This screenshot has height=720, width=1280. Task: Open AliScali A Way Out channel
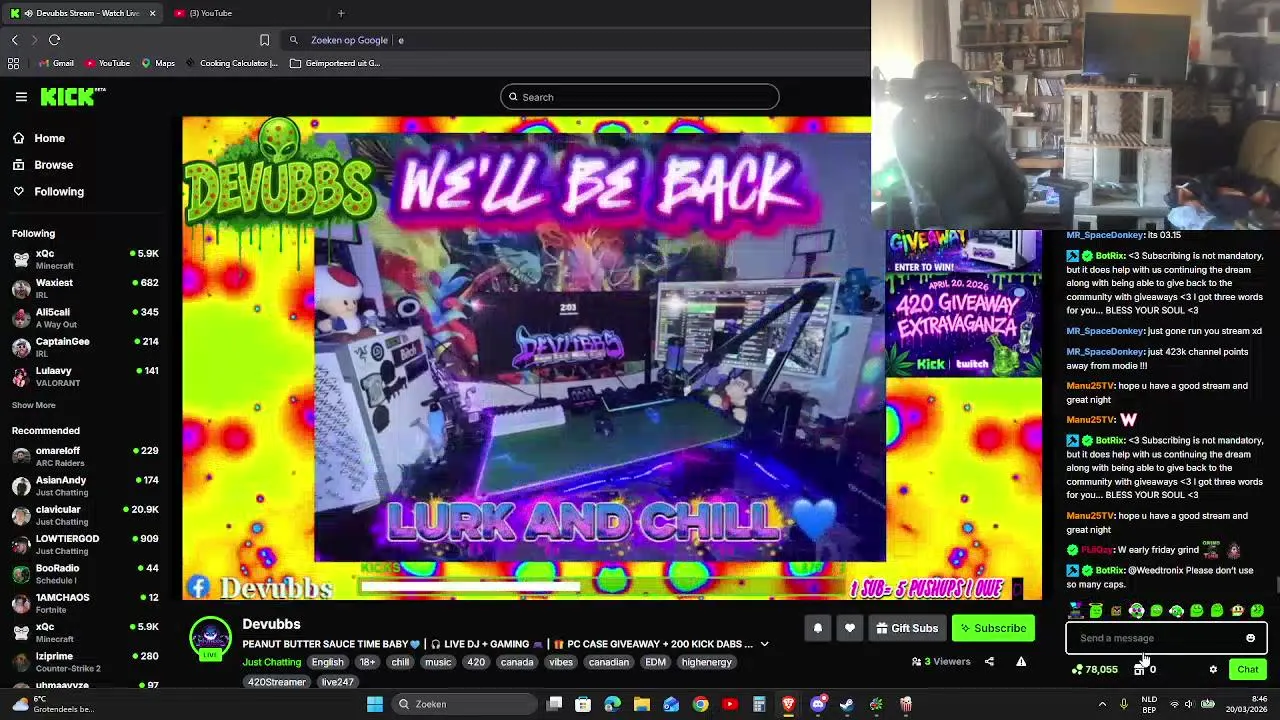point(85,318)
